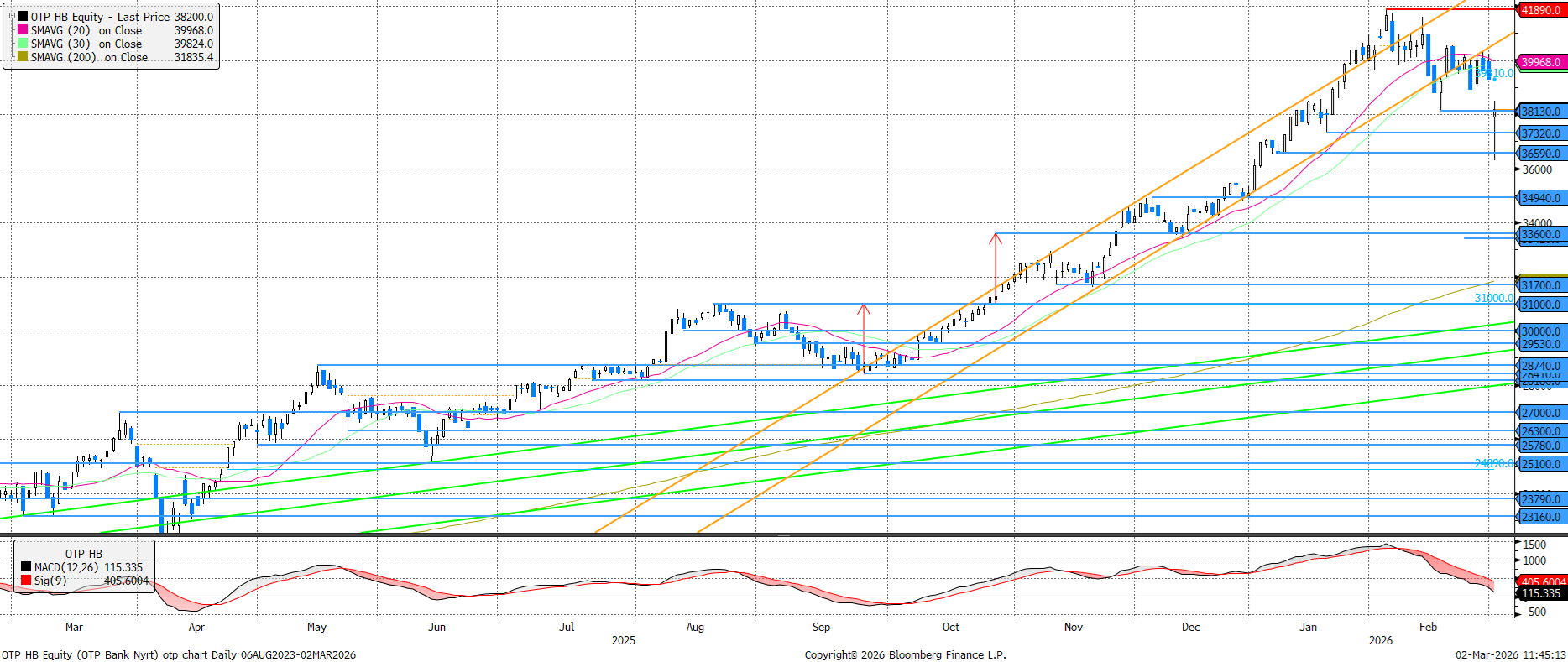The height and width of the screenshot is (662, 1568).
Task: Select the SMAVG (200) on Close legend entry
Action: 89,57
